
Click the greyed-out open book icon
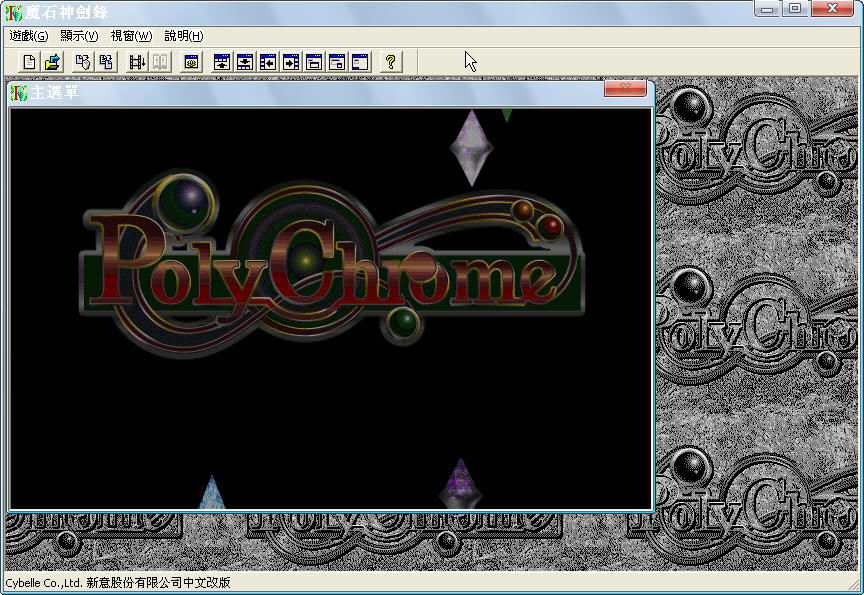click(x=160, y=62)
